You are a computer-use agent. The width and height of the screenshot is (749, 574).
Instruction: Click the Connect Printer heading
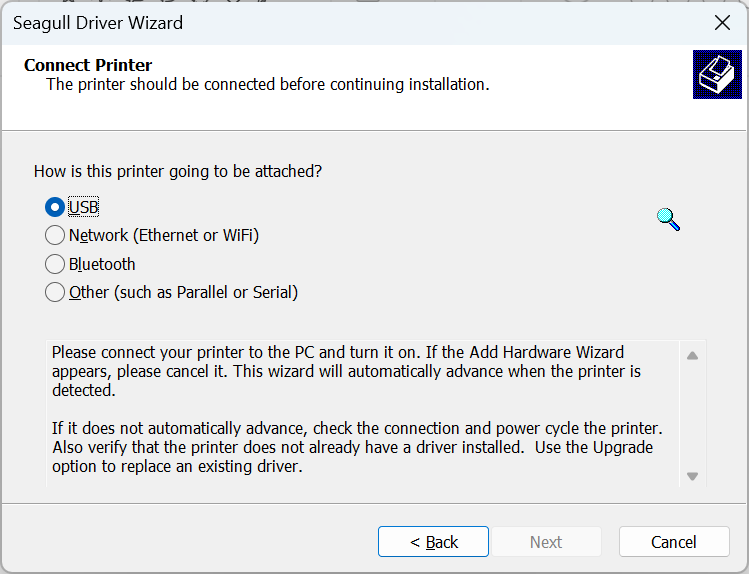(x=88, y=65)
